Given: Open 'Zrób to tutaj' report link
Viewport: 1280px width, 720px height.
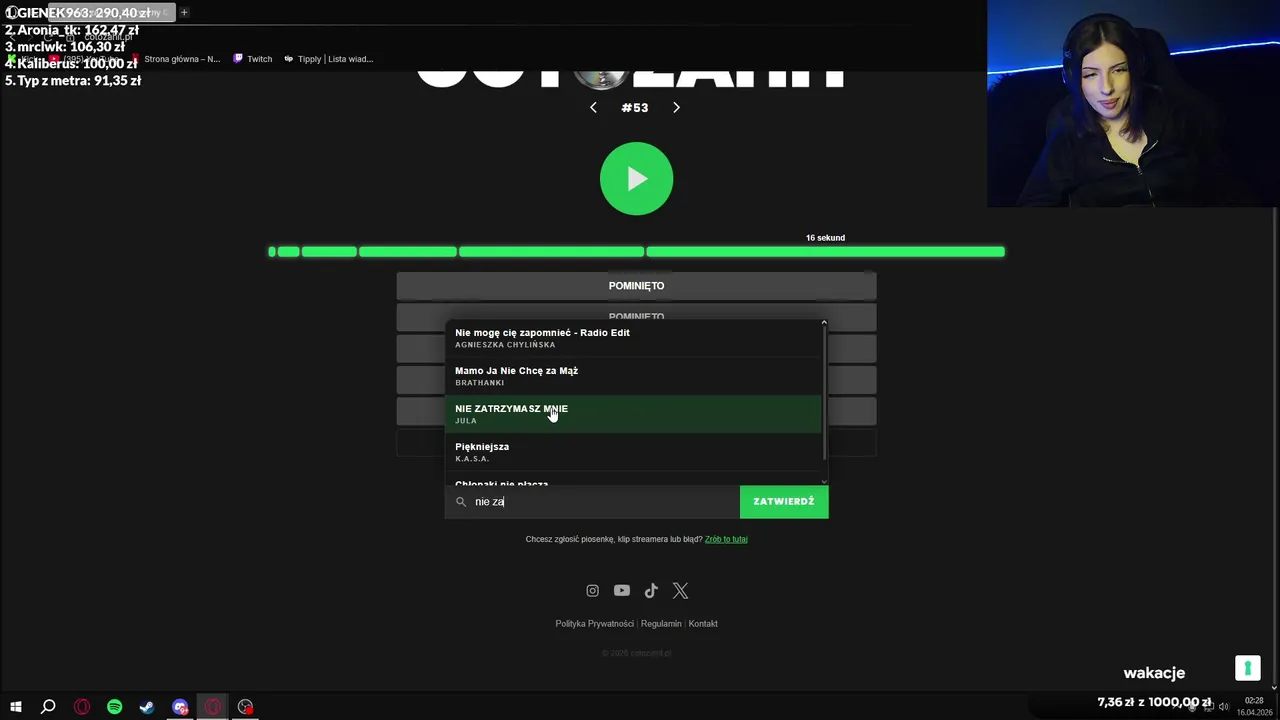Looking at the screenshot, I should pyautogui.click(x=726, y=539).
